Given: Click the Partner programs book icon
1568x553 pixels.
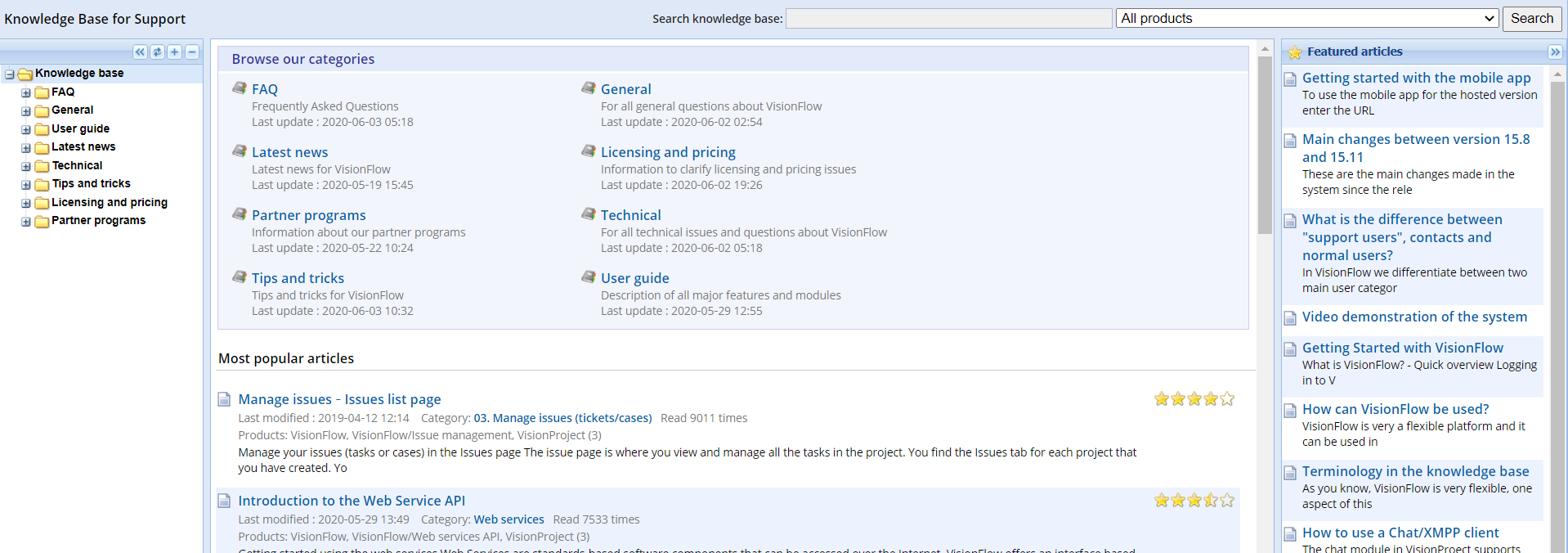Looking at the screenshot, I should [240, 214].
